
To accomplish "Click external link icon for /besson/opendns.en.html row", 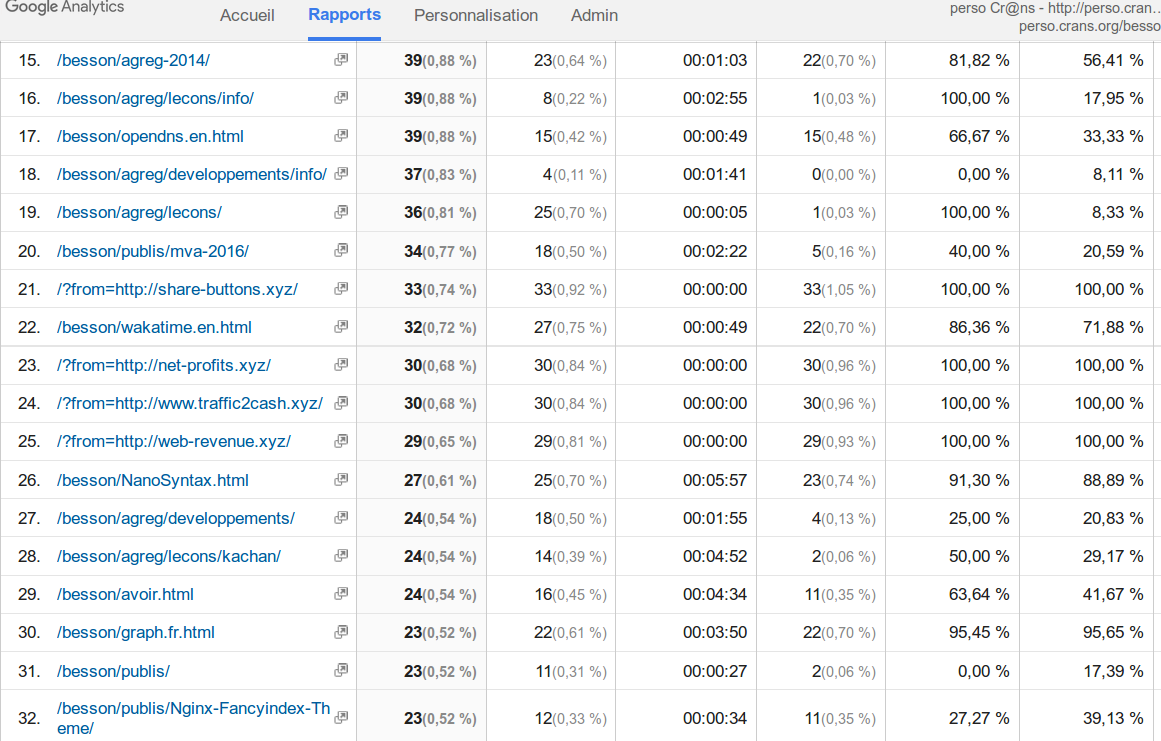I will coord(341,136).
